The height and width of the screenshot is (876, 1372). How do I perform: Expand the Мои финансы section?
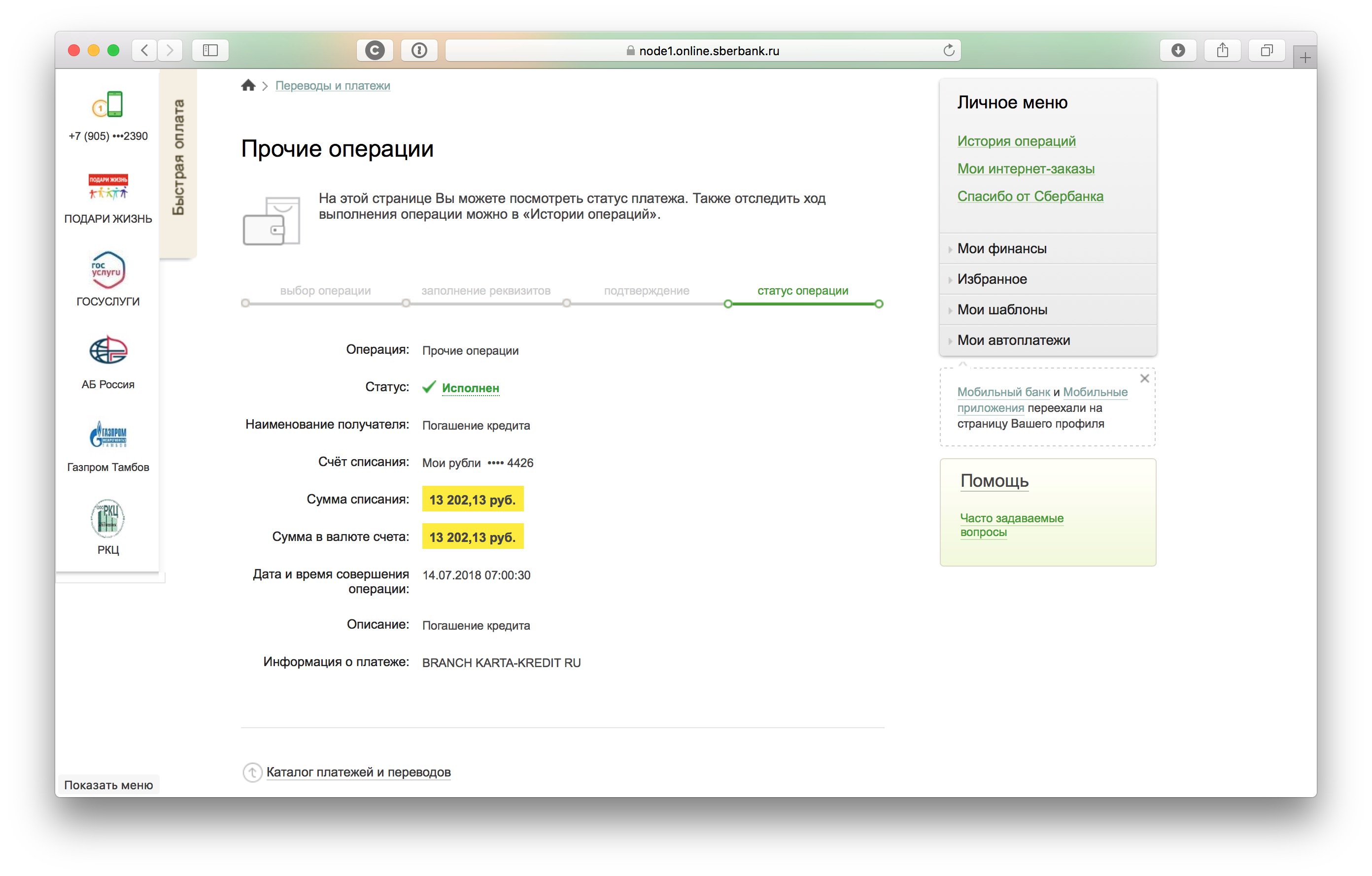(x=1047, y=248)
